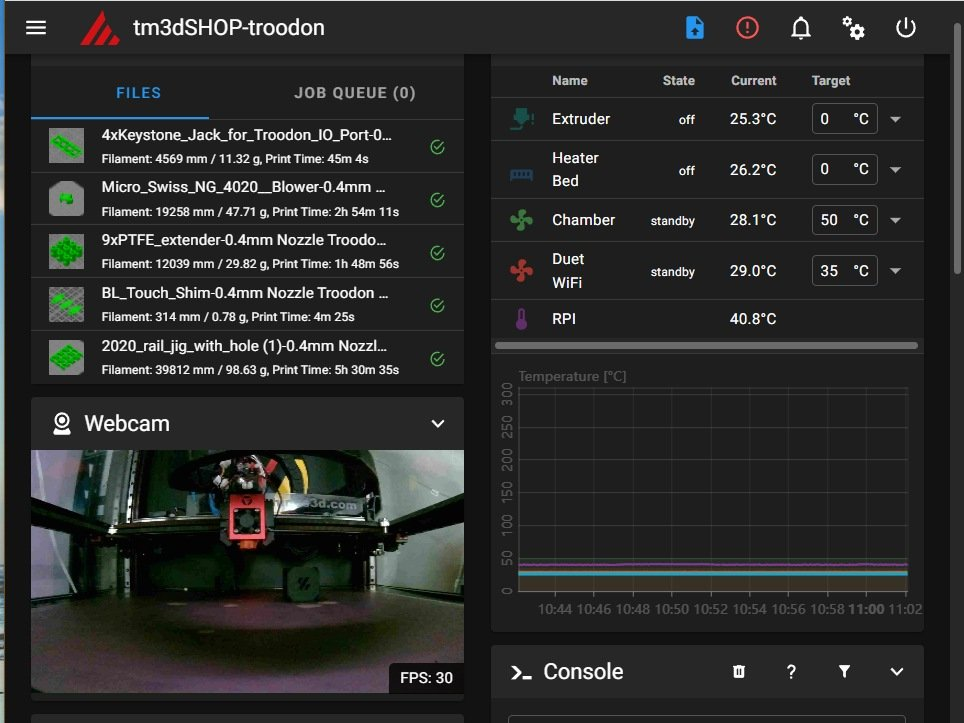Screen dimensions: 964x723
Task: Click status check of 9xPTFE_extender file
Action: [x=437, y=253]
